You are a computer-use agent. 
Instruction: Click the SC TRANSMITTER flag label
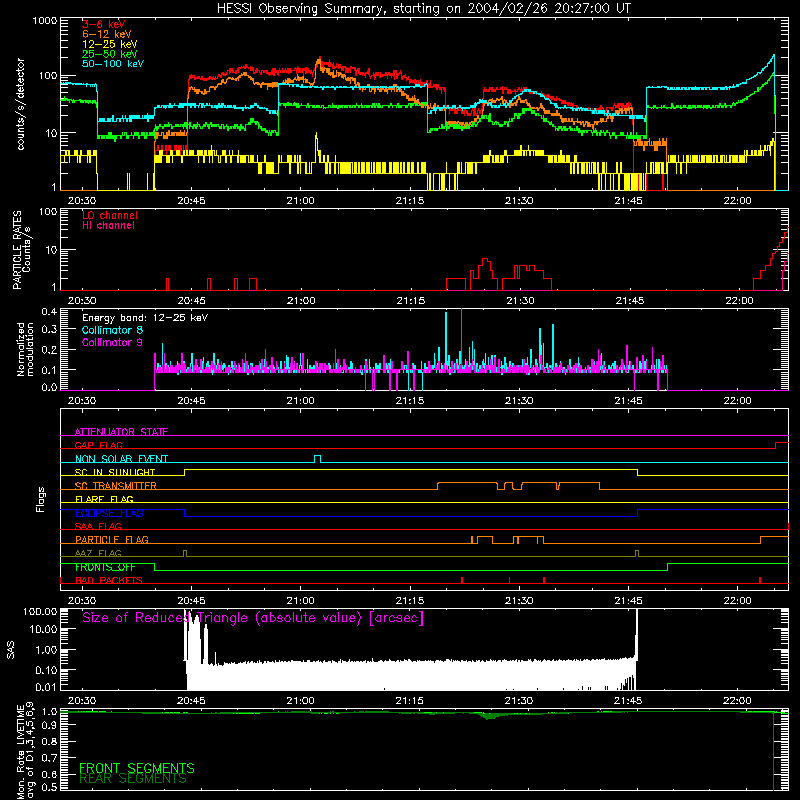[x=115, y=485]
